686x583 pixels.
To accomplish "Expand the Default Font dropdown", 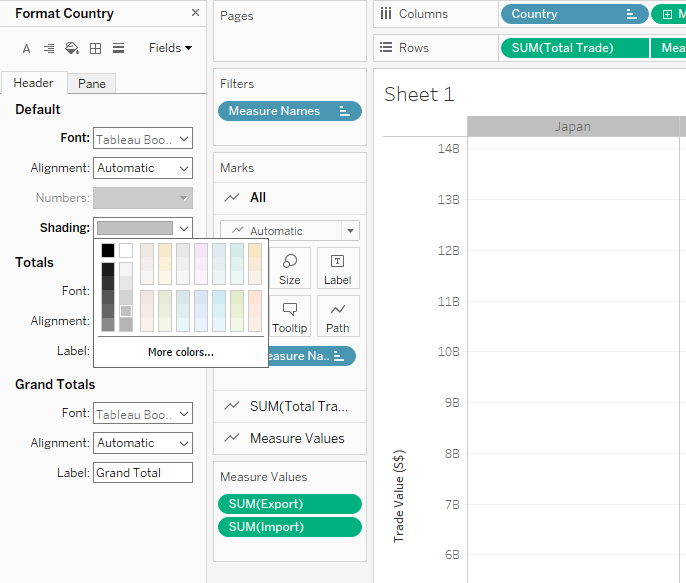I will click(143, 139).
